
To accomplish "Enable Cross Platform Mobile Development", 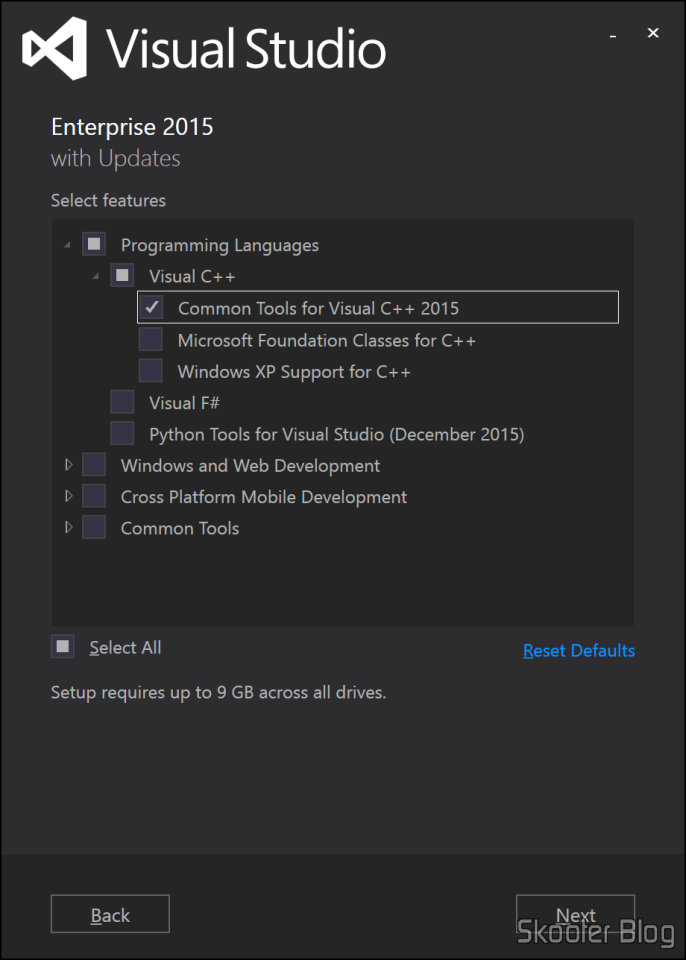I will click(93, 496).
